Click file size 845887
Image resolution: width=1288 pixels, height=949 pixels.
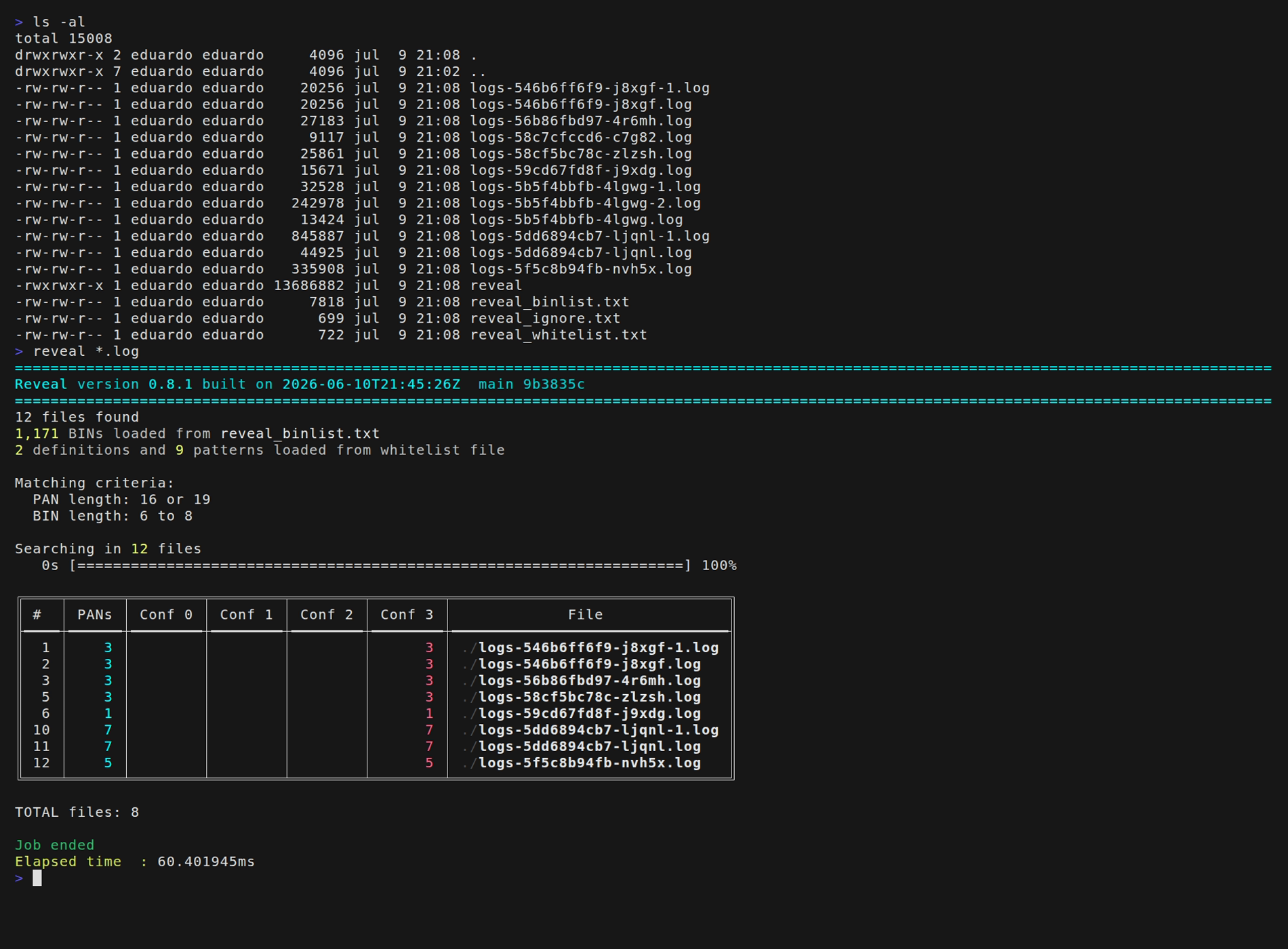pos(318,236)
